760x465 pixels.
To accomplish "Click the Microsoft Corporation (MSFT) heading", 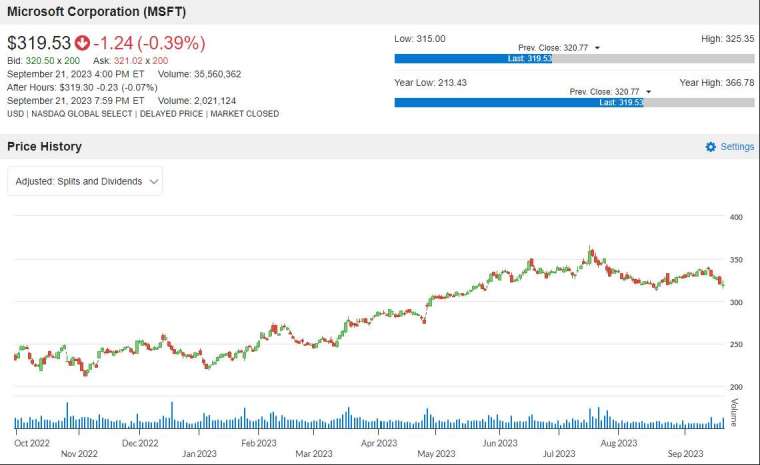I will (x=96, y=12).
